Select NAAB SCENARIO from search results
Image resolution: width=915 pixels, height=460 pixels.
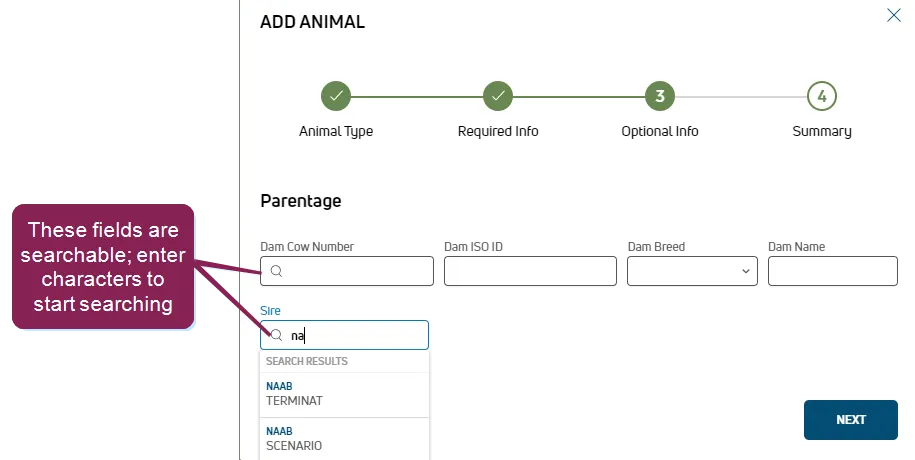(x=344, y=439)
